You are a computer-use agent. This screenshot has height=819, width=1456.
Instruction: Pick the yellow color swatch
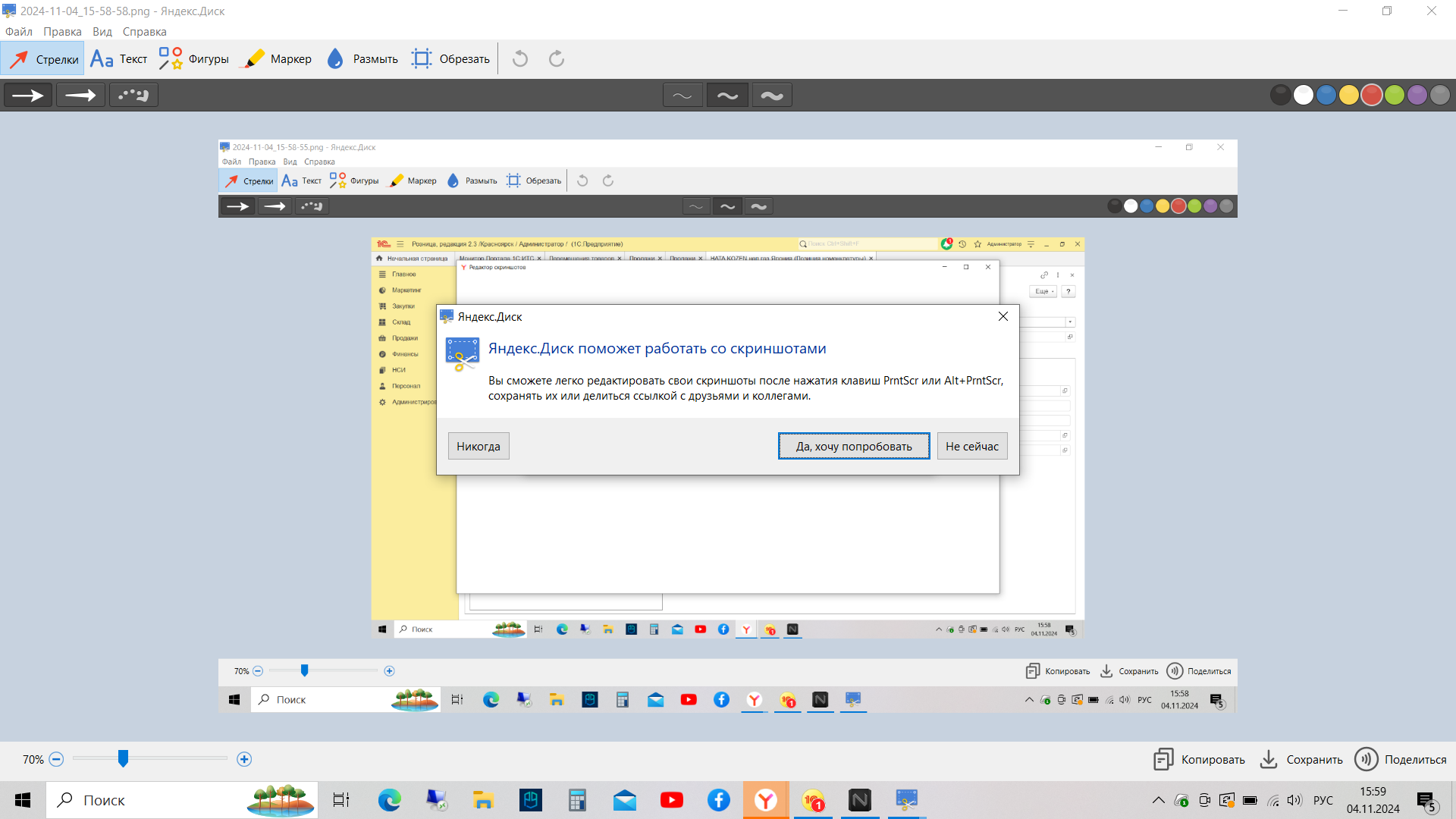(1349, 95)
